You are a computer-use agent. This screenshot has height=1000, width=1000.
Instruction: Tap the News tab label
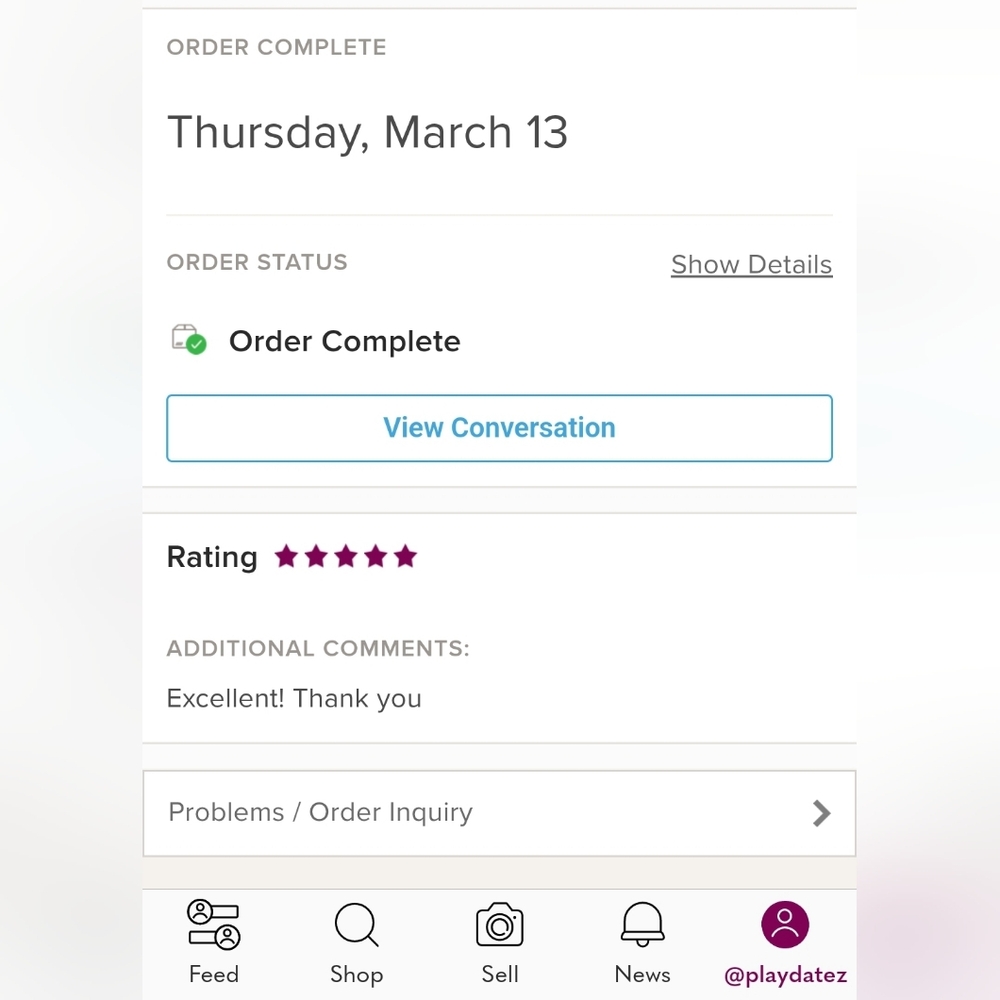(642, 974)
